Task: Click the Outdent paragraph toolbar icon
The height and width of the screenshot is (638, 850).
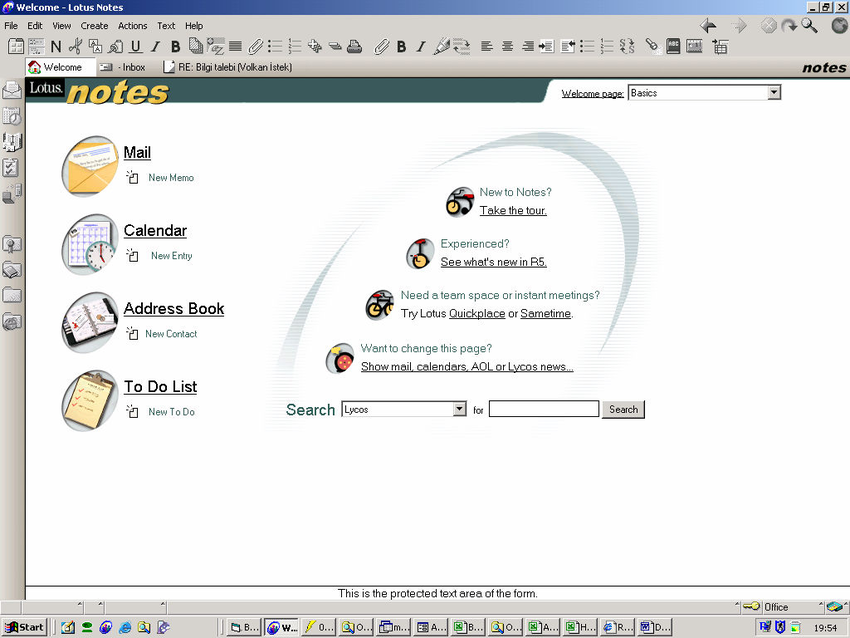Action: tap(568, 47)
